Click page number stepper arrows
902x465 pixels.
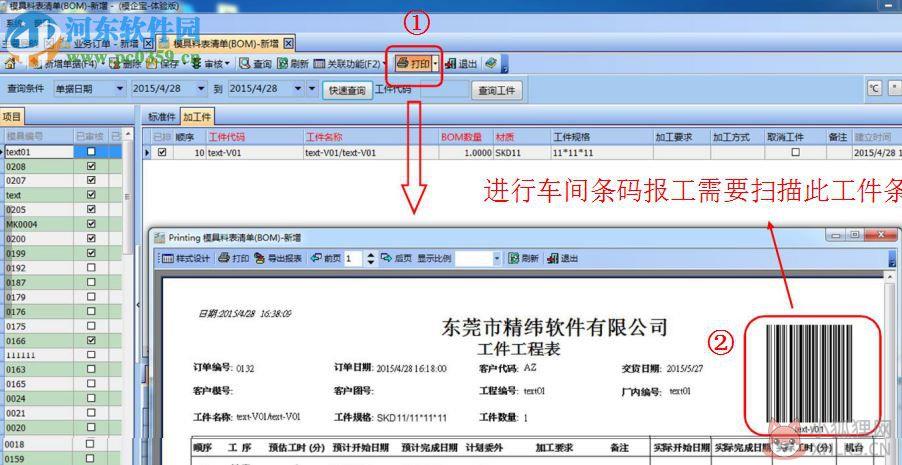pyautogui.click(x=371, y=259)
